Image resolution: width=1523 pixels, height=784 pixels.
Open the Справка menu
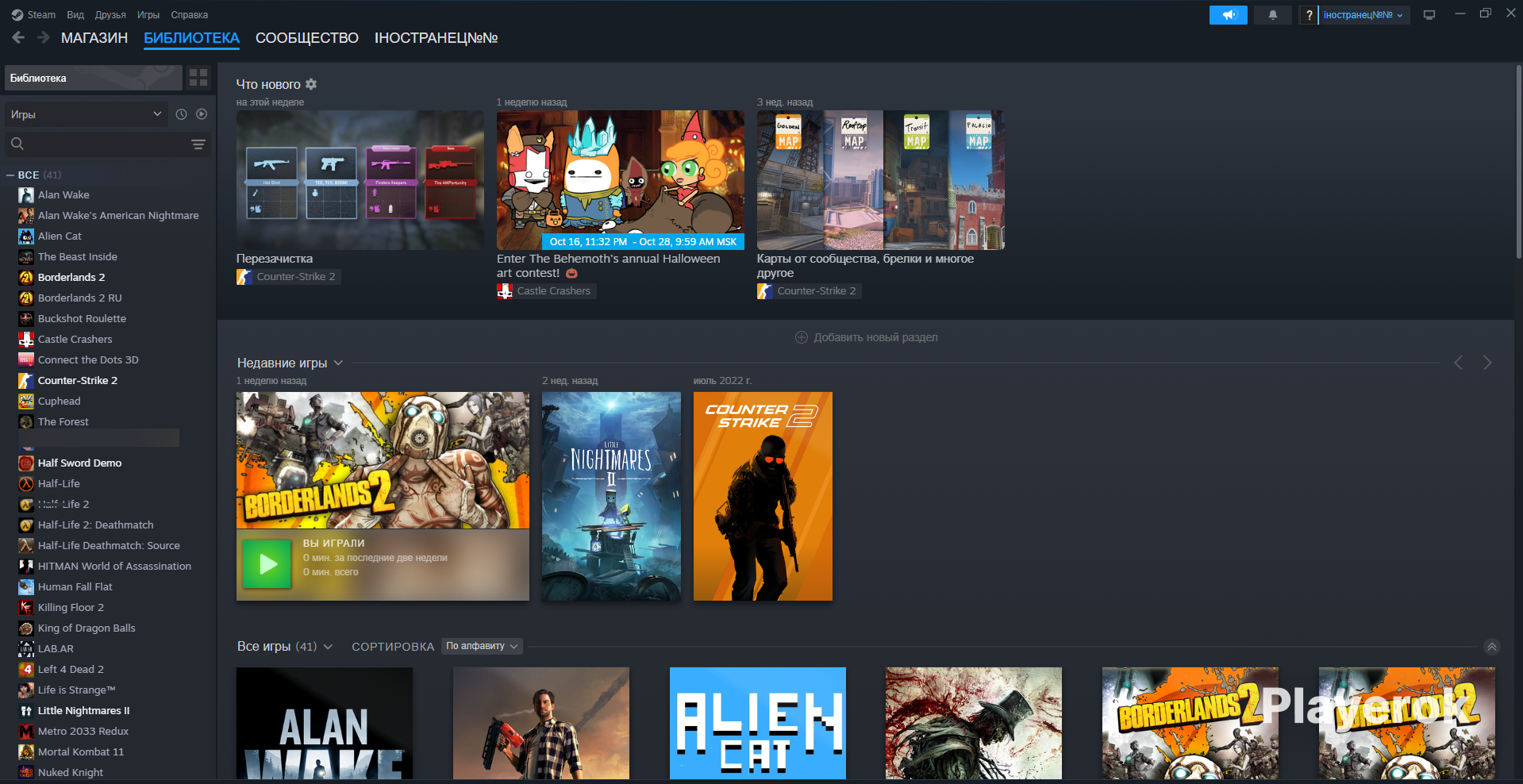(190, 15)
